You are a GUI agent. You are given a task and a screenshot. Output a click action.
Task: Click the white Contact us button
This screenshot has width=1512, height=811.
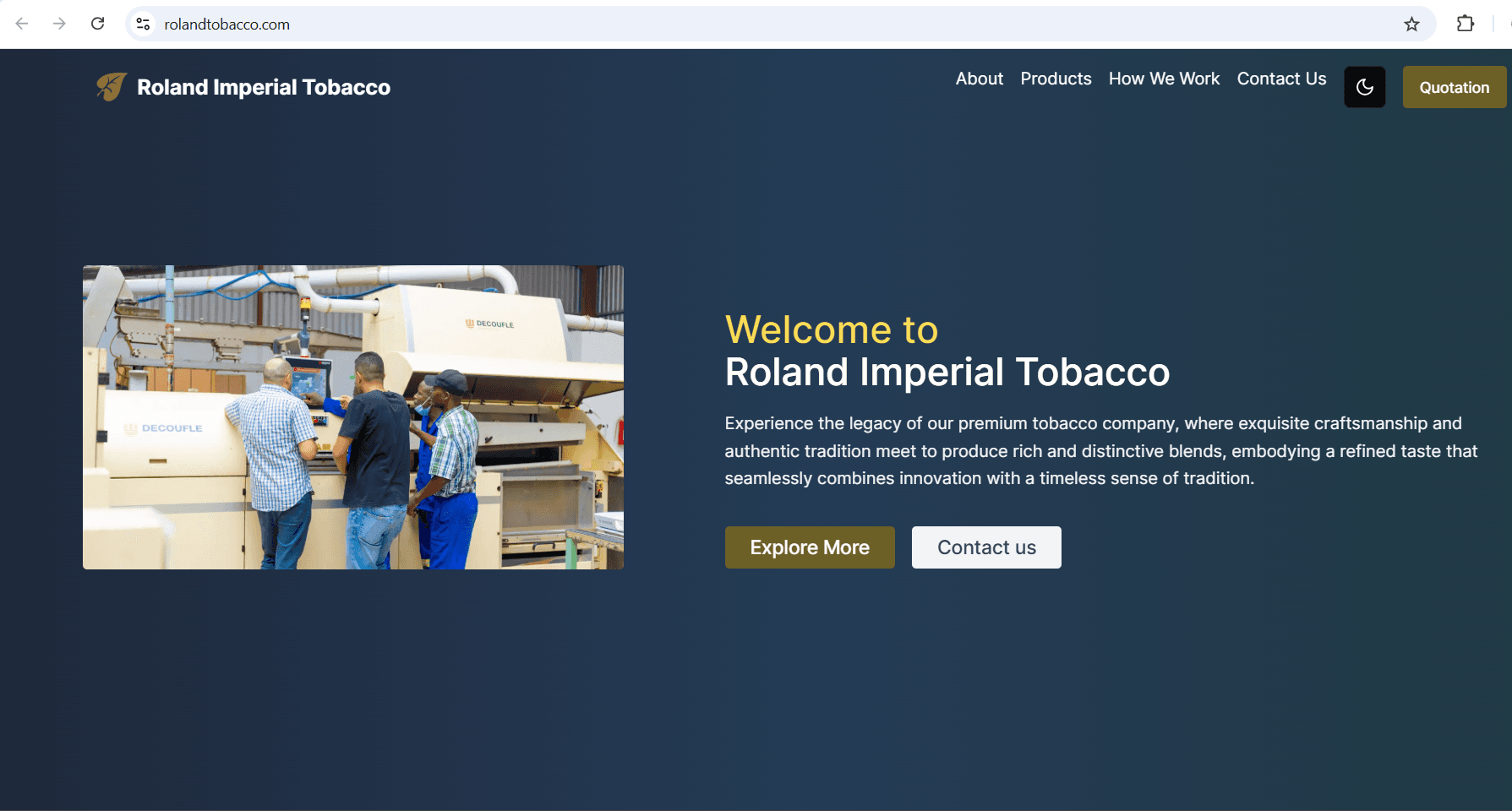(x=986, y=547)
